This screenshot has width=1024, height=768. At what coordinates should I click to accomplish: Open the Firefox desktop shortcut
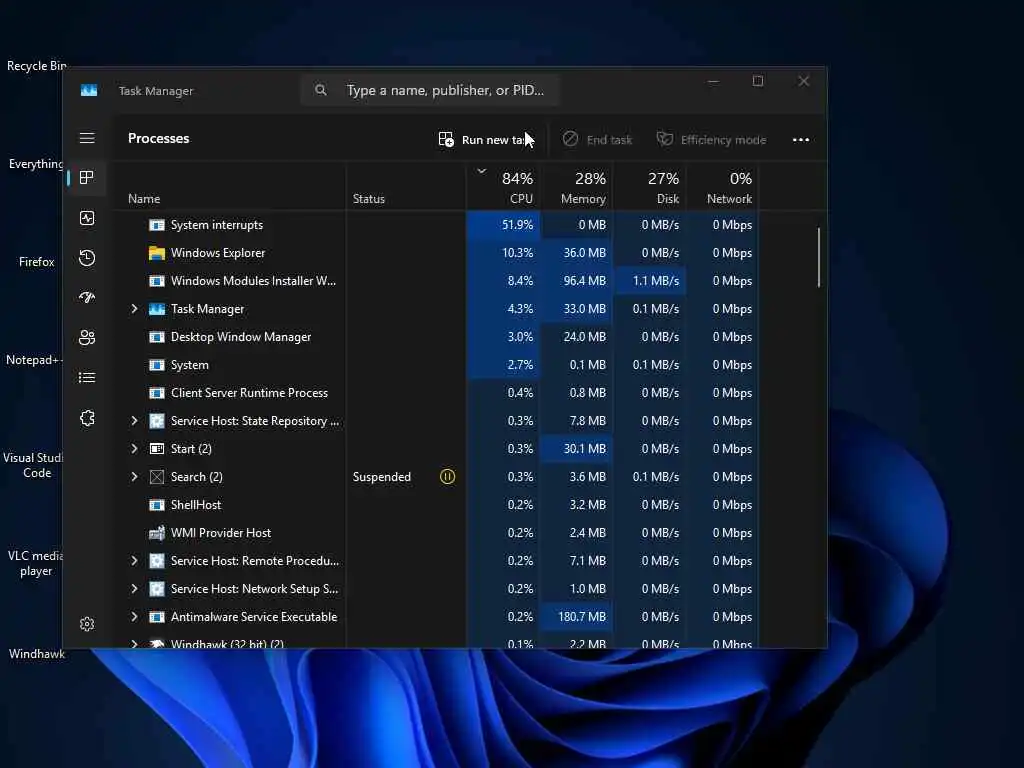[x=37, y=262]
